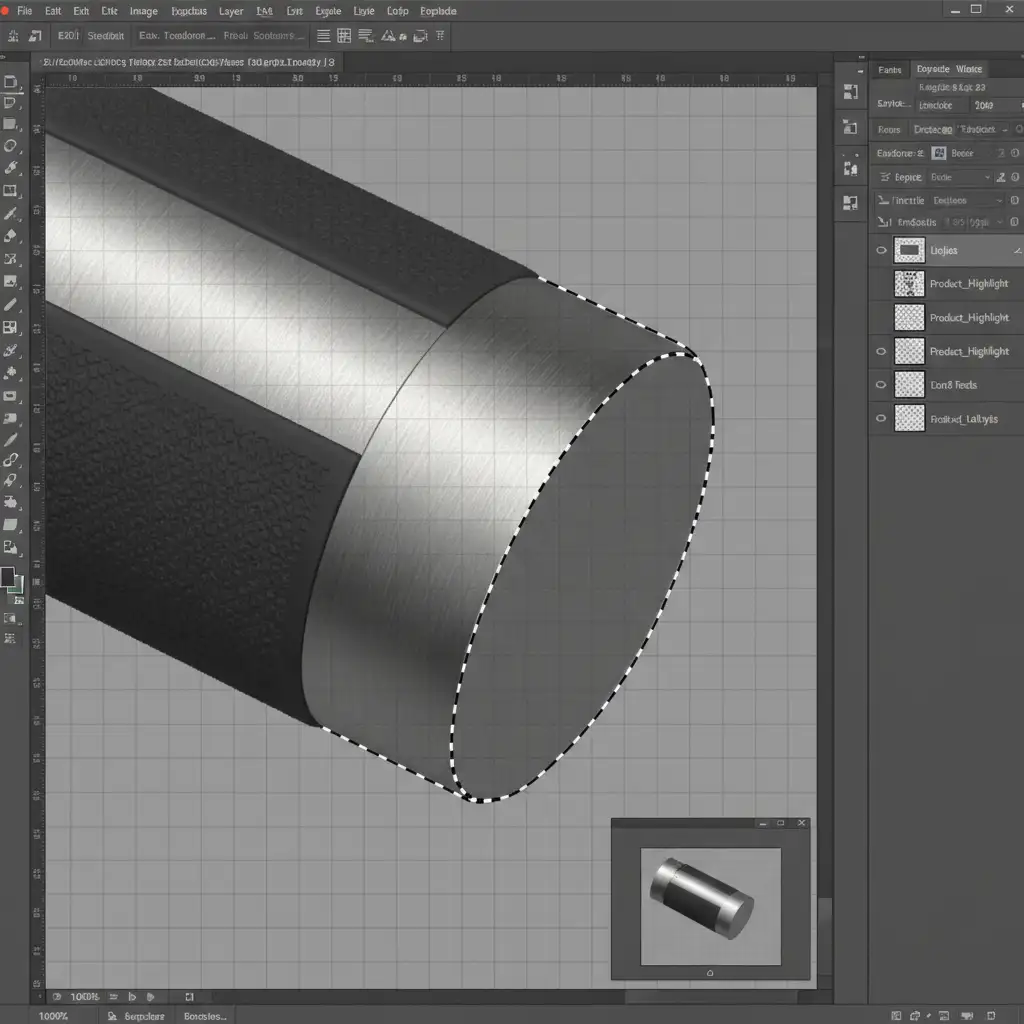Select the Eyedropper tool in toolbox
The height and width of the screenshot is (1024, 1024).
11,169
